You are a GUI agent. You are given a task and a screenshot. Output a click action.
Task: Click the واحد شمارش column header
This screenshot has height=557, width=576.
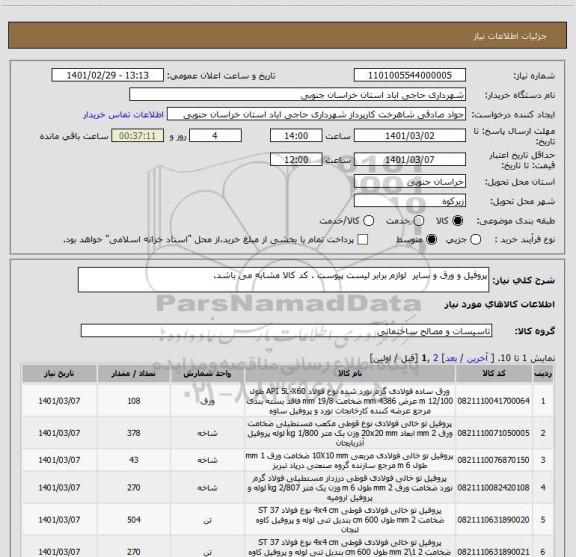tap(207, 374)
